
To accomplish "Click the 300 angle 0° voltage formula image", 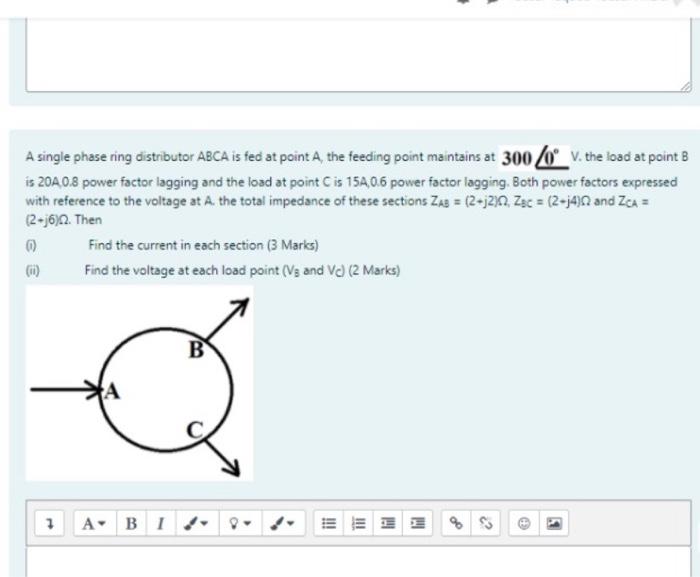I will point(534,158).
